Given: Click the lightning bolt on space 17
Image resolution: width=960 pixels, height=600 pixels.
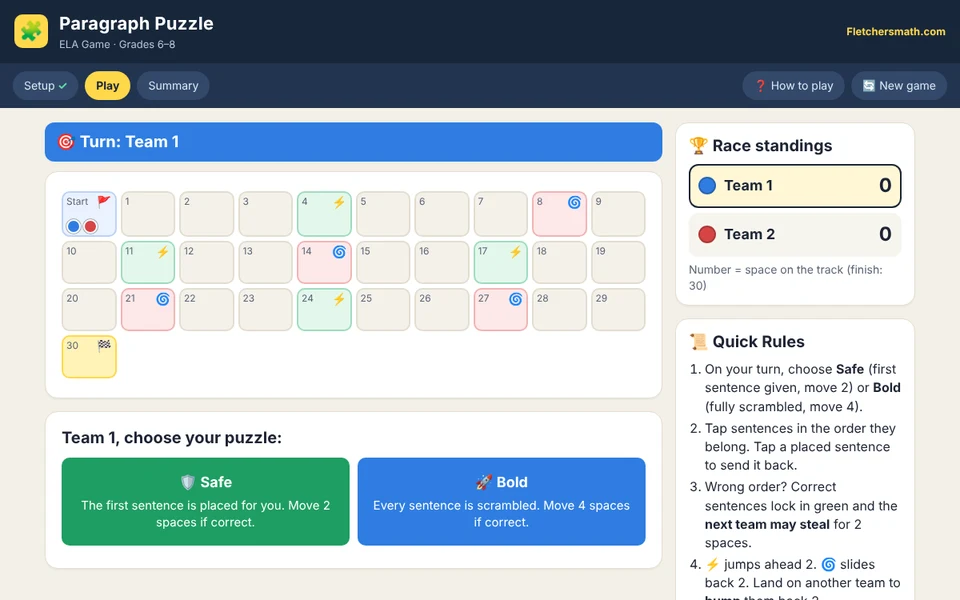Looking at the screenshot, I should 516,252.
